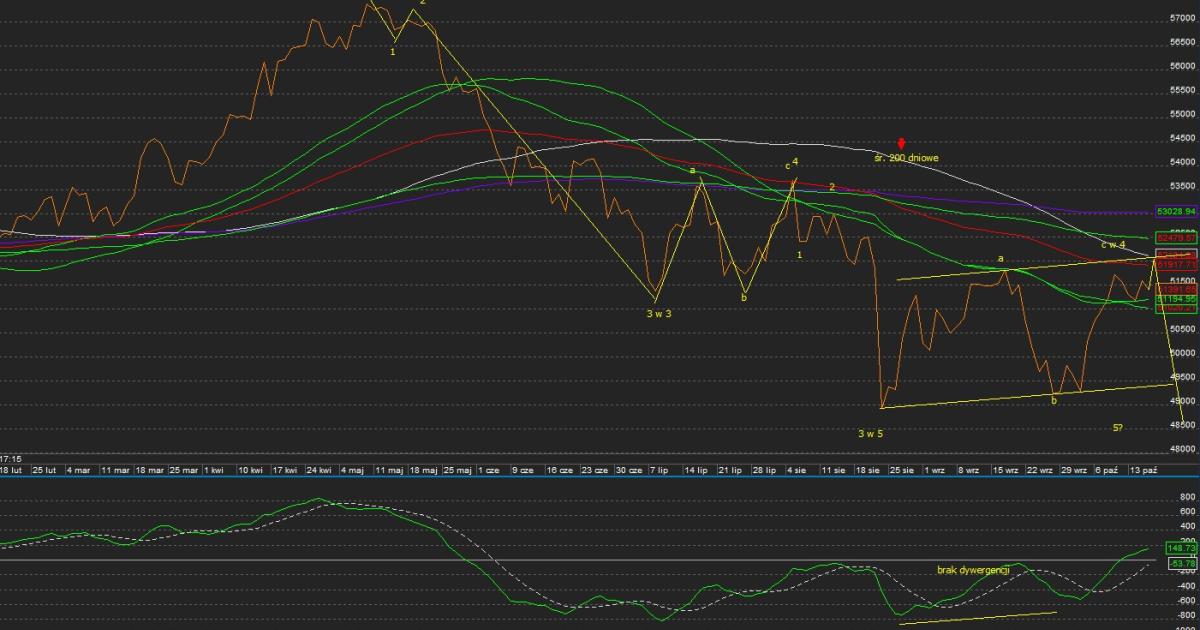Click the -53.78 signal line value tag
Viewport: 1200px width, 630px height.
[1181, 564]
